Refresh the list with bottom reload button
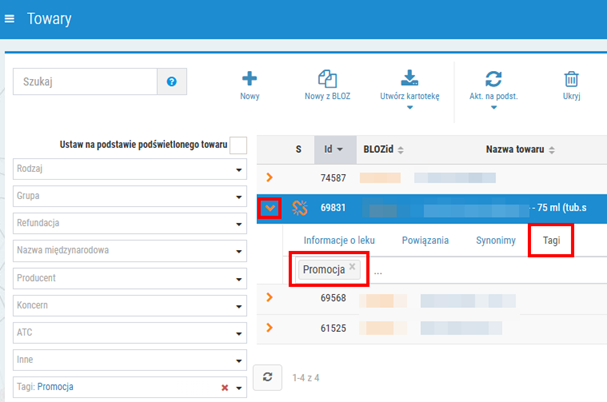This screenshot has height=402, width=607. click(267, 377)
